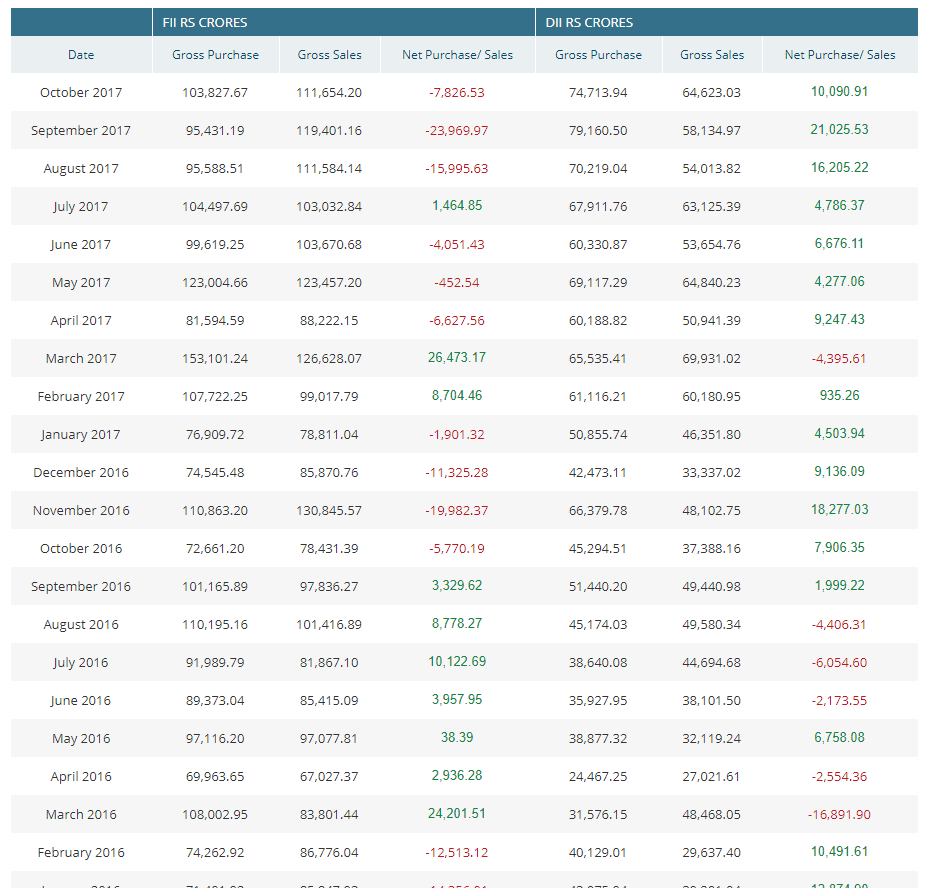This screenshot has width=940, height=888.
Task: Click the 153,101.24 Gross Purchase figure
Action: 215,358
